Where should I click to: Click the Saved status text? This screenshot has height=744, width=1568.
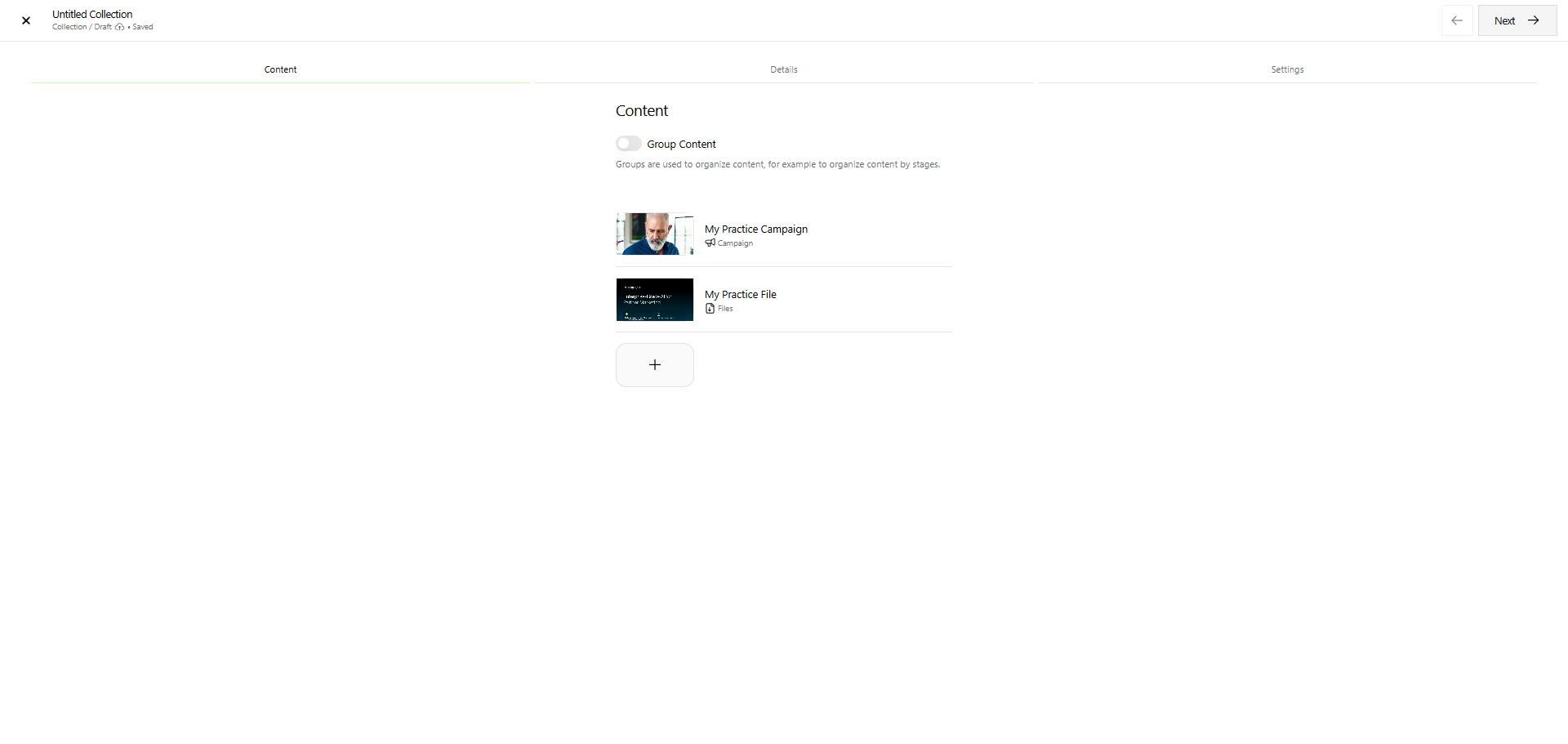click(x=143, y=27)
